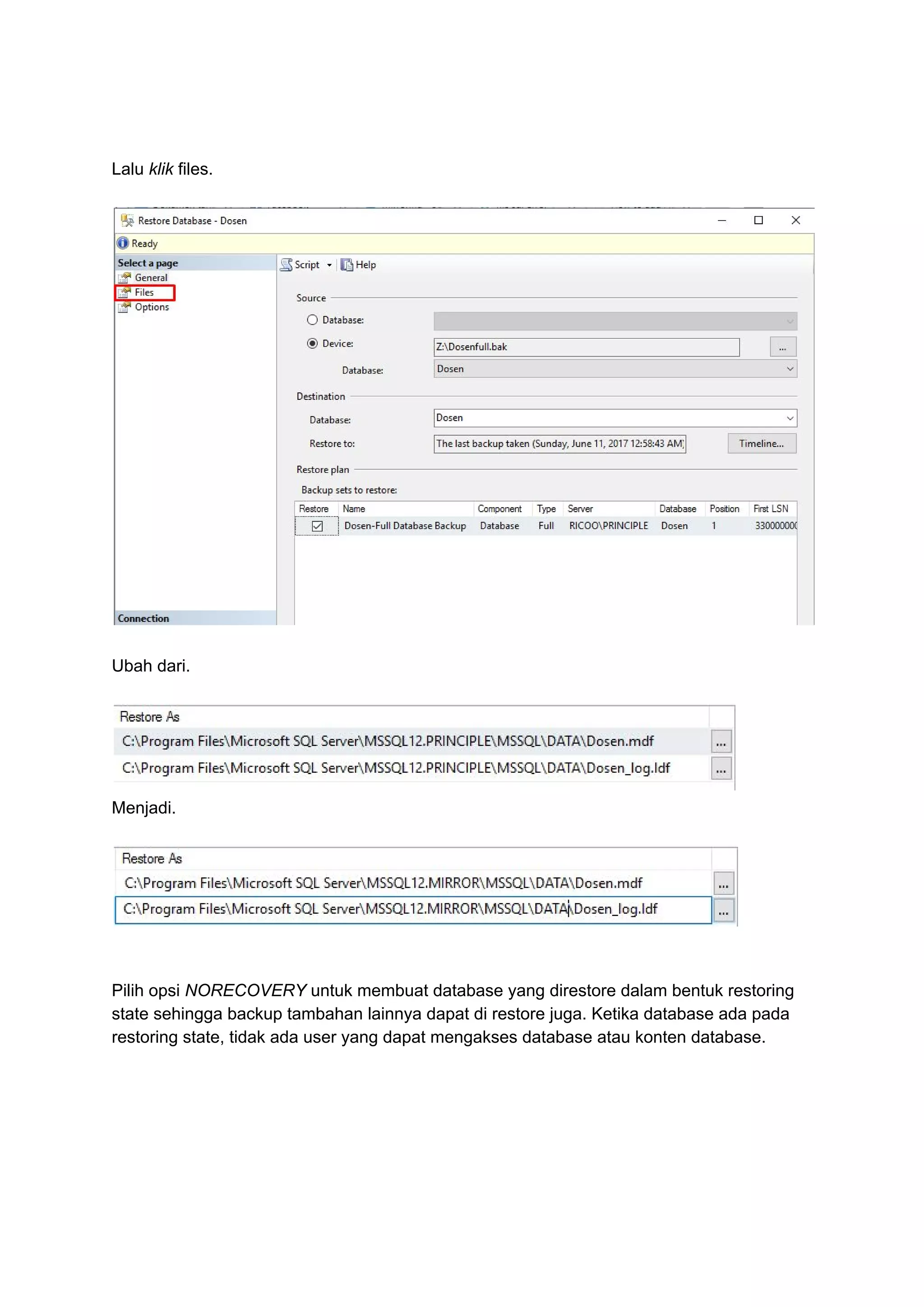Expand the Script dropdown arrow

point(329,265)
